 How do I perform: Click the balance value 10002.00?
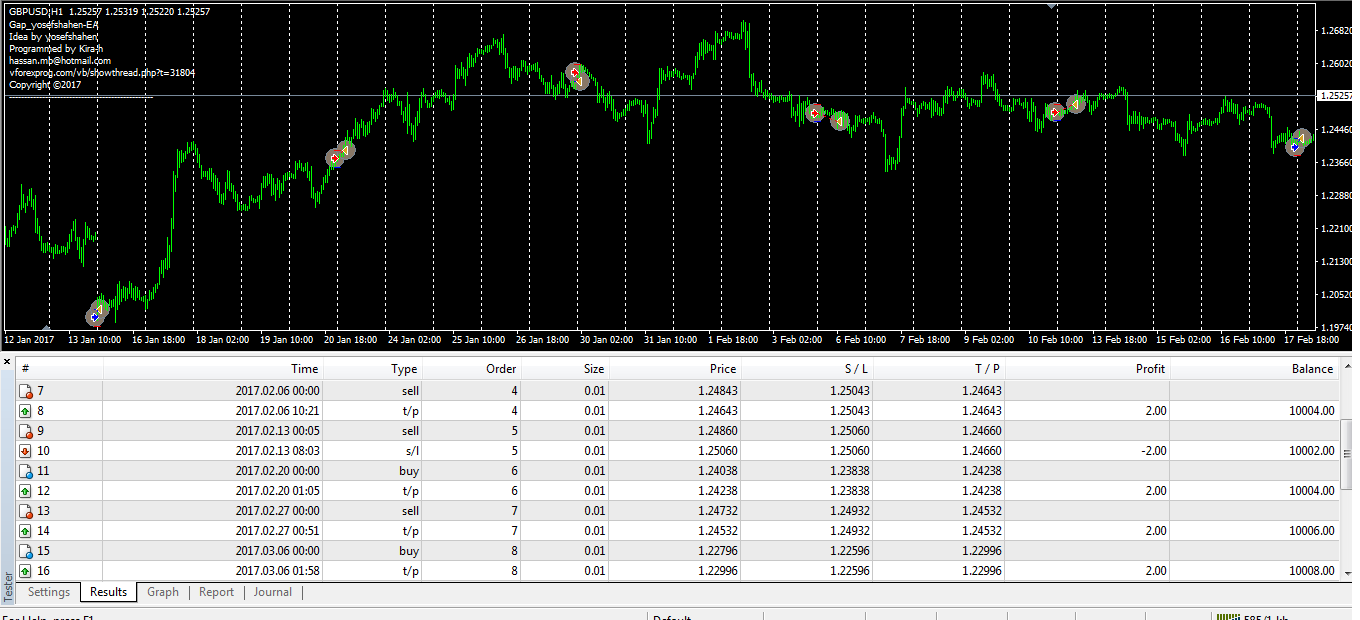1311,451
